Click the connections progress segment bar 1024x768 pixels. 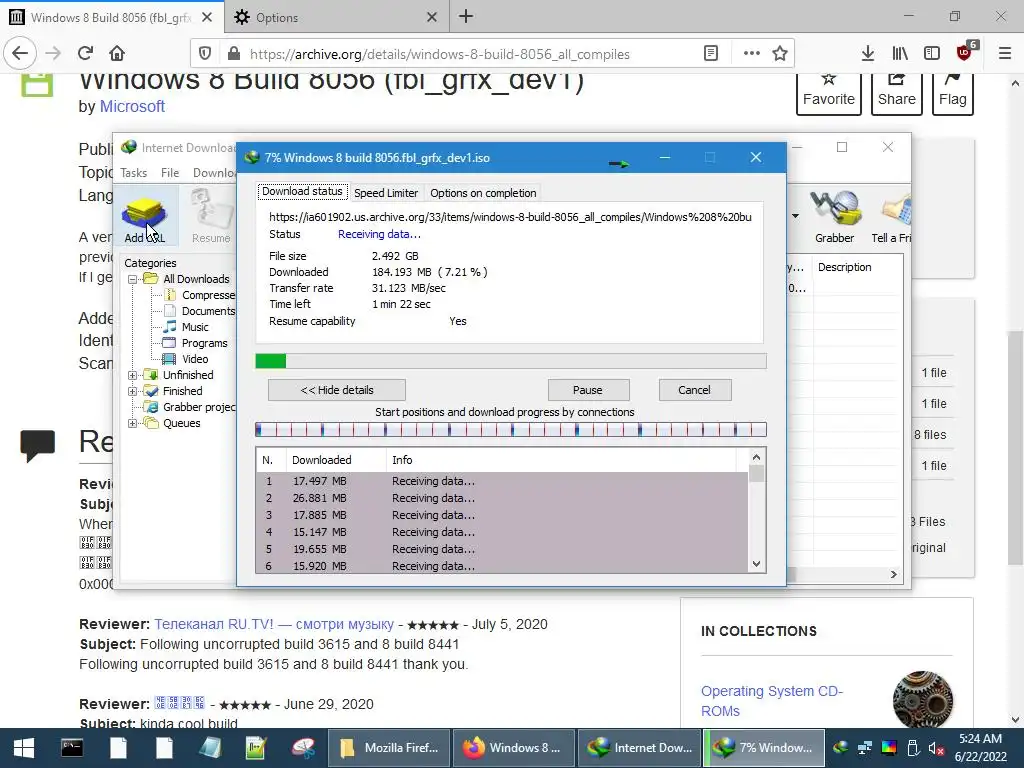click(511, 430)
